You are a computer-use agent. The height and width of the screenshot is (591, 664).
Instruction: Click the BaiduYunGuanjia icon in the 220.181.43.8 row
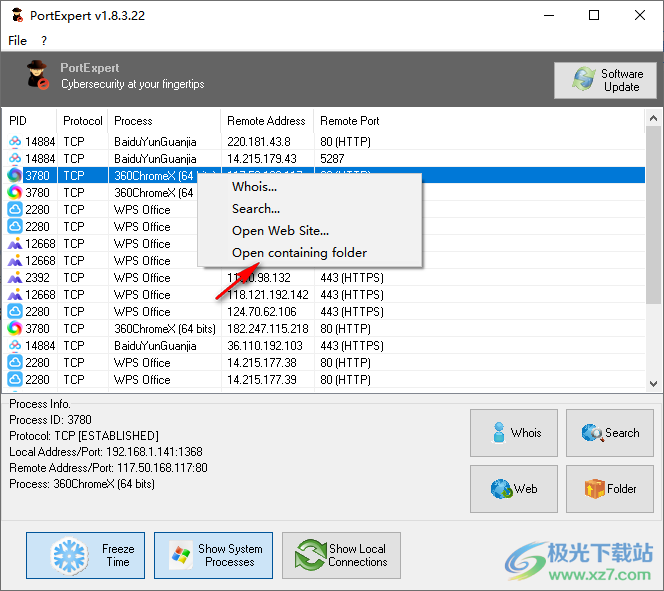pyautogui.click(x=15, y=141)
